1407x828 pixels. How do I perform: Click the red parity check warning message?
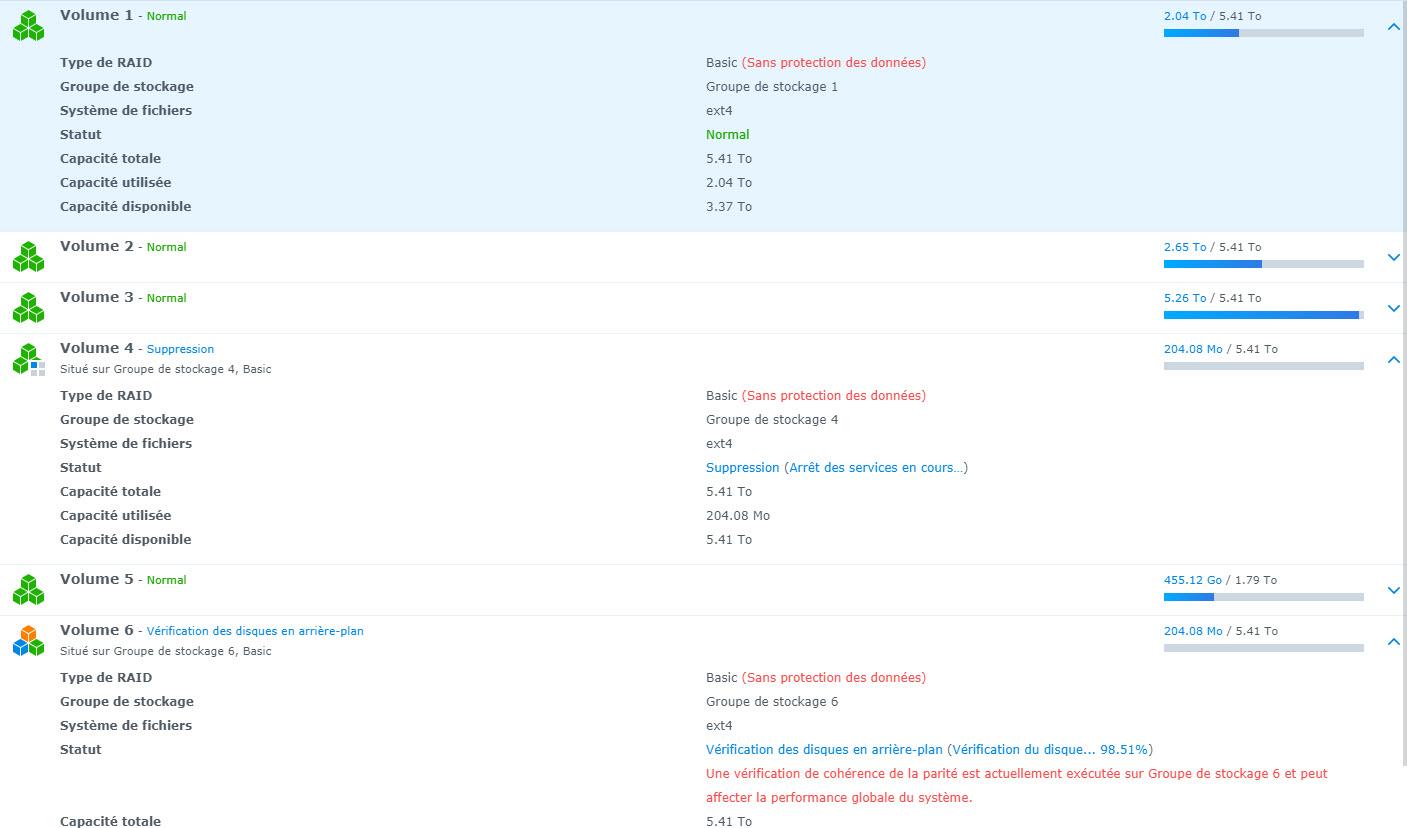(1017, 785)
